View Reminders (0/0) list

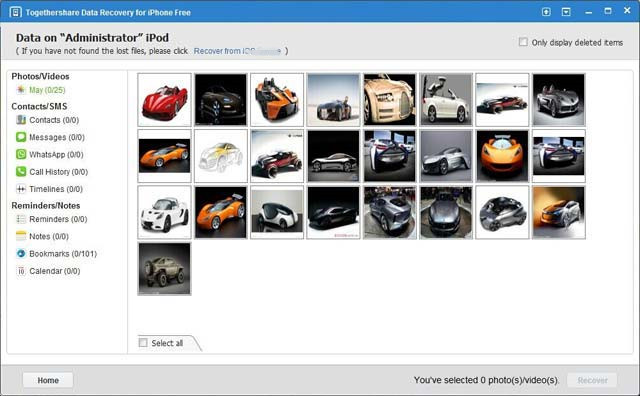58,219
